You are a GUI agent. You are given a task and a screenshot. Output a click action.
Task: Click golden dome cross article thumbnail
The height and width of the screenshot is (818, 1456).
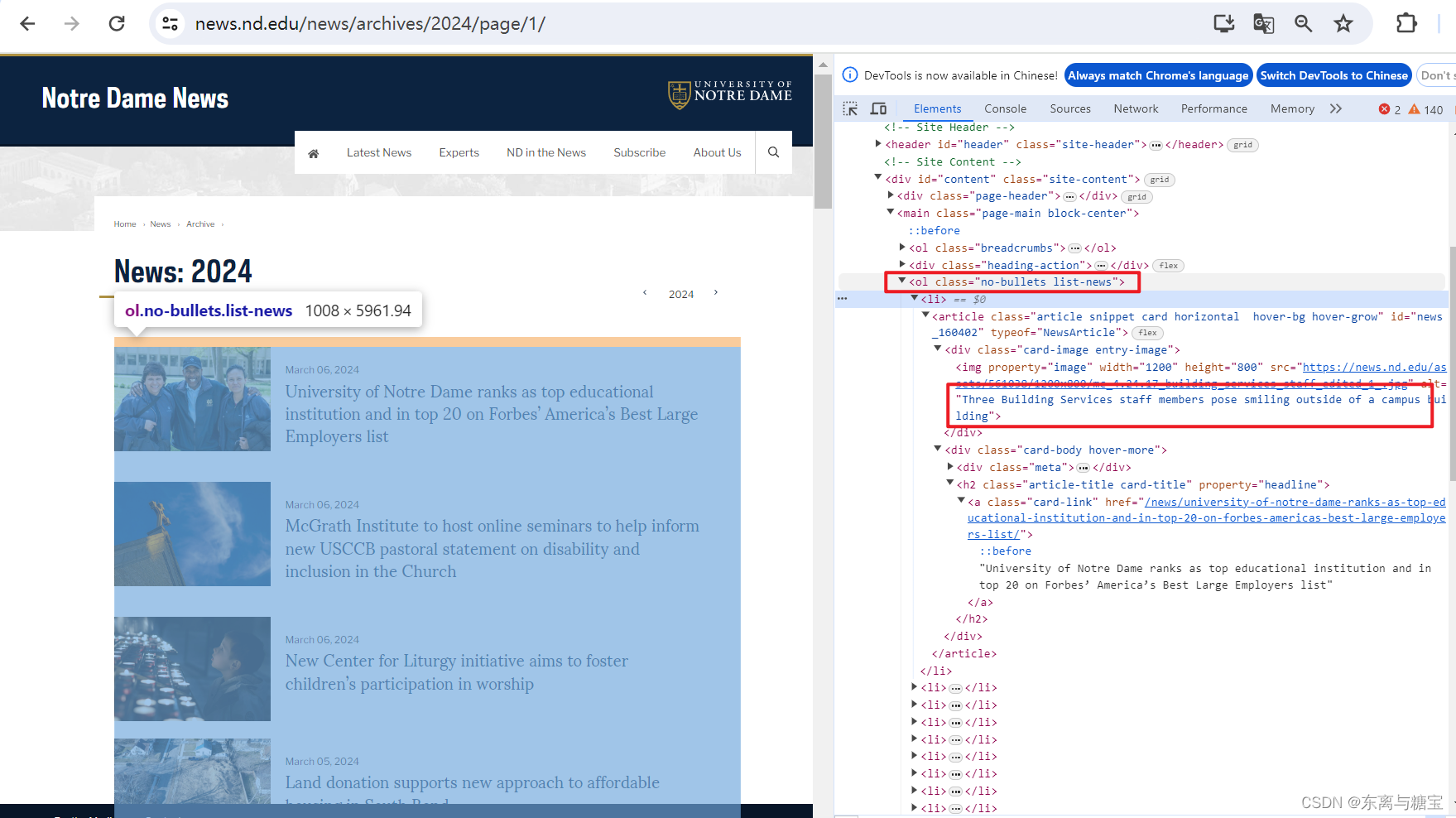[192, 534]
